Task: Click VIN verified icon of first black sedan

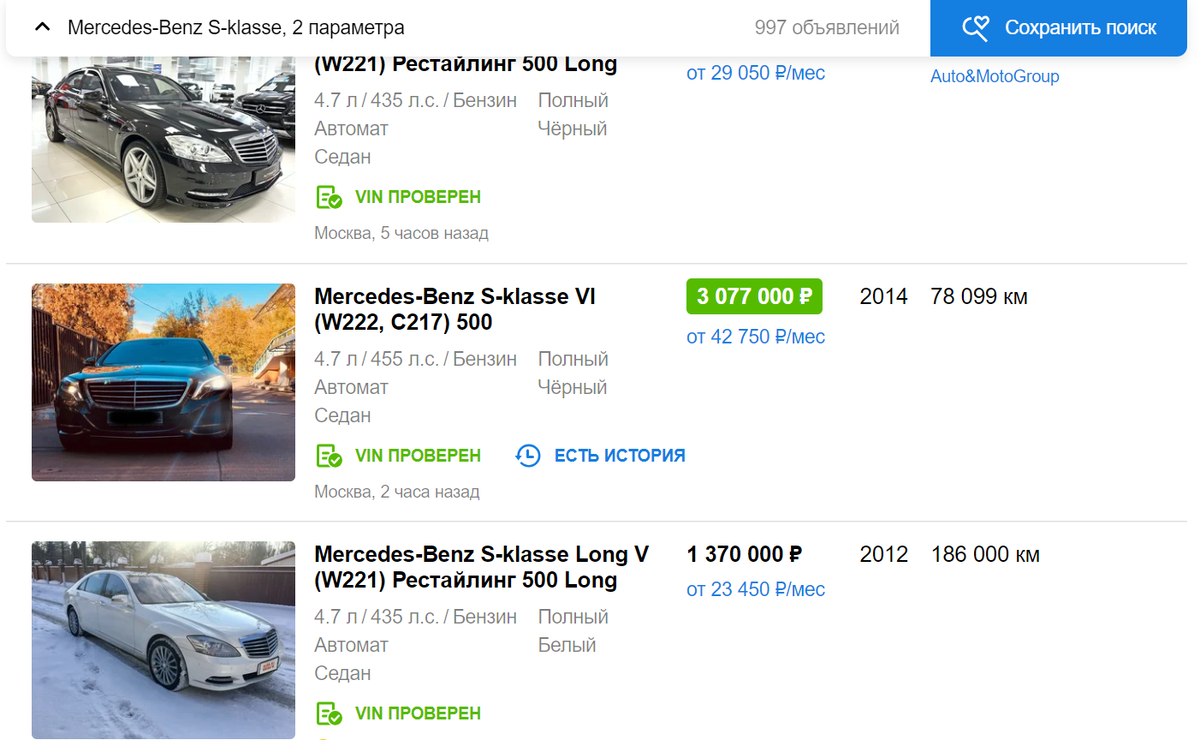Action: [329, 197]
